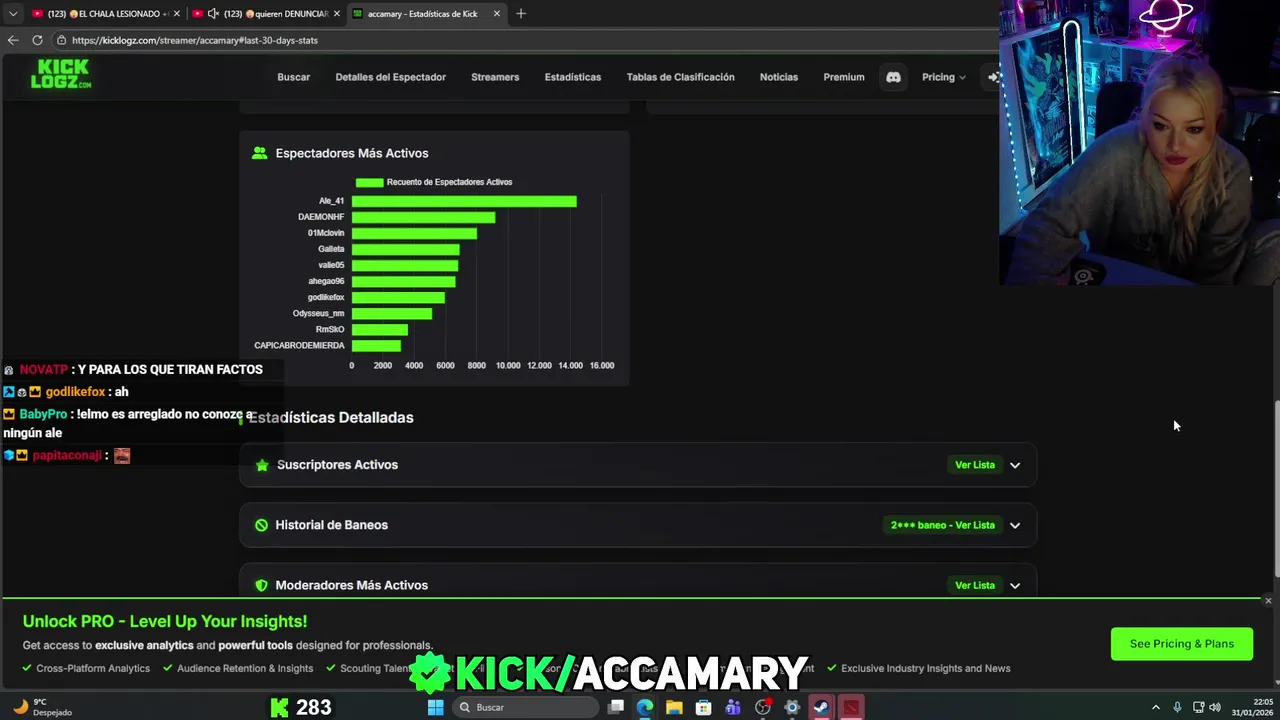Click Ver Lista for Moderadores Más Activos
Screen dimensions: 1280x720
pos(974,585)
